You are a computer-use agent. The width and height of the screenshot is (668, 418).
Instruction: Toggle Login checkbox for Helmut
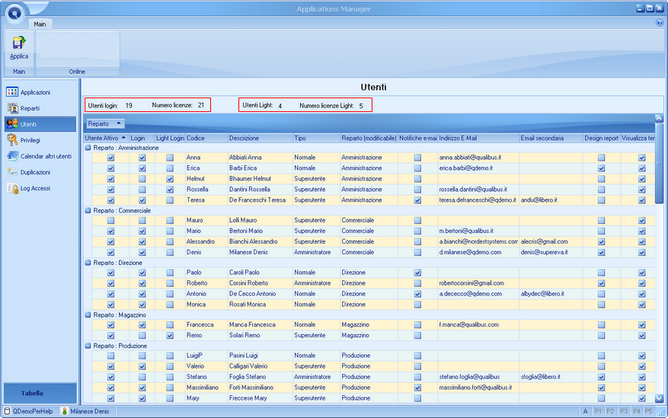click(x=142, y=179)
